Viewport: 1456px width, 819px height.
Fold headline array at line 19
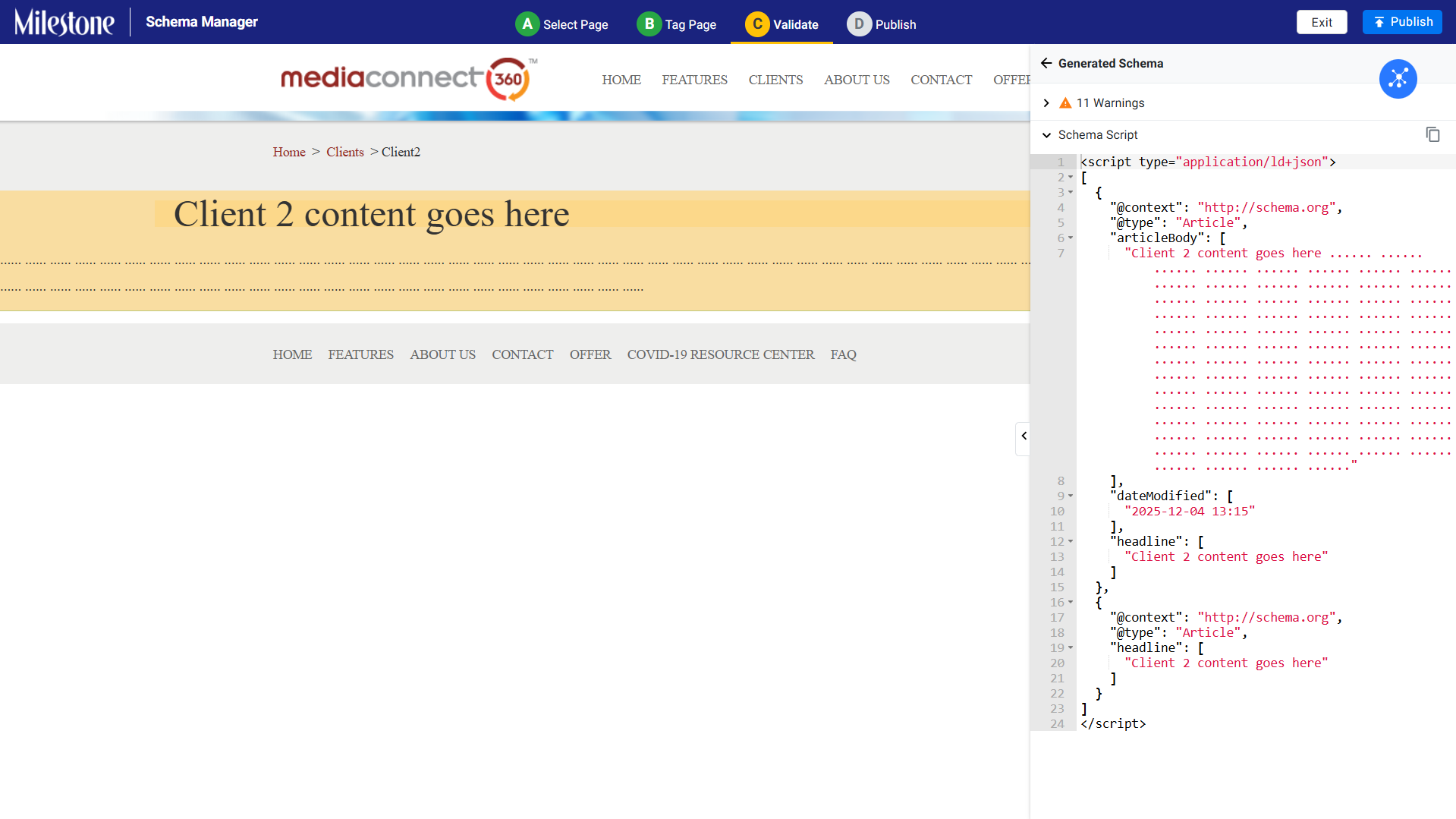pyautogui.click(x=1071, y=648)
